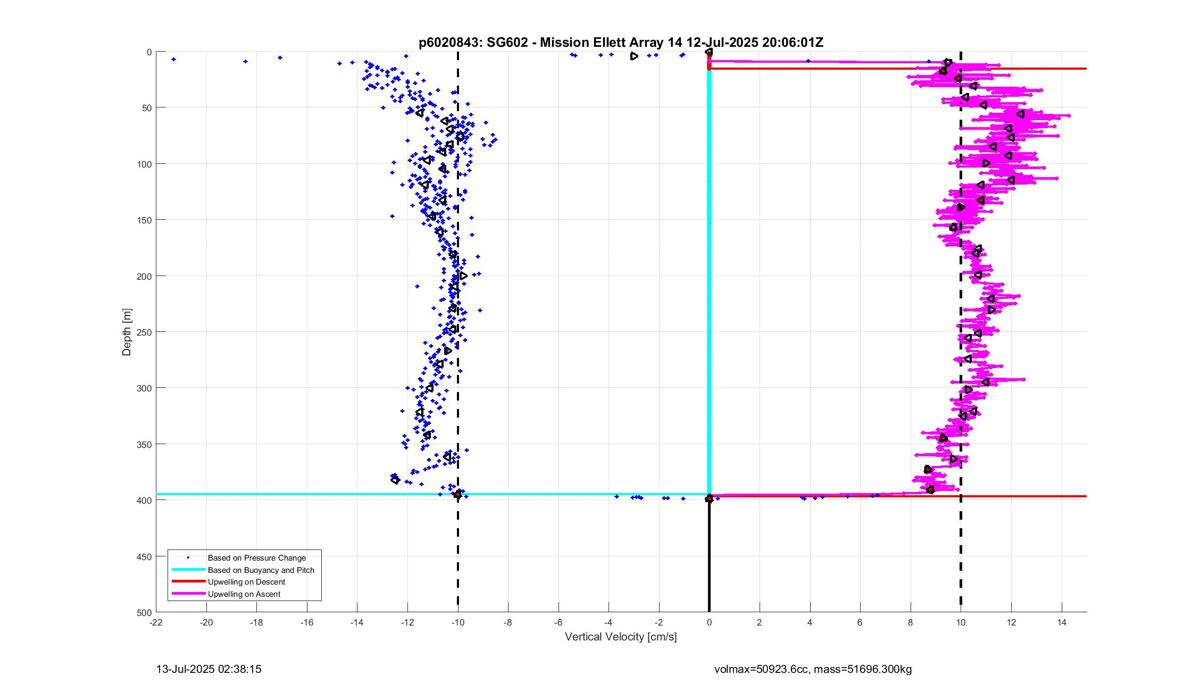This screenshot has height=688, width=1200.
Task: Click the '8' velocity tick label
Action: tap(910, 622)
